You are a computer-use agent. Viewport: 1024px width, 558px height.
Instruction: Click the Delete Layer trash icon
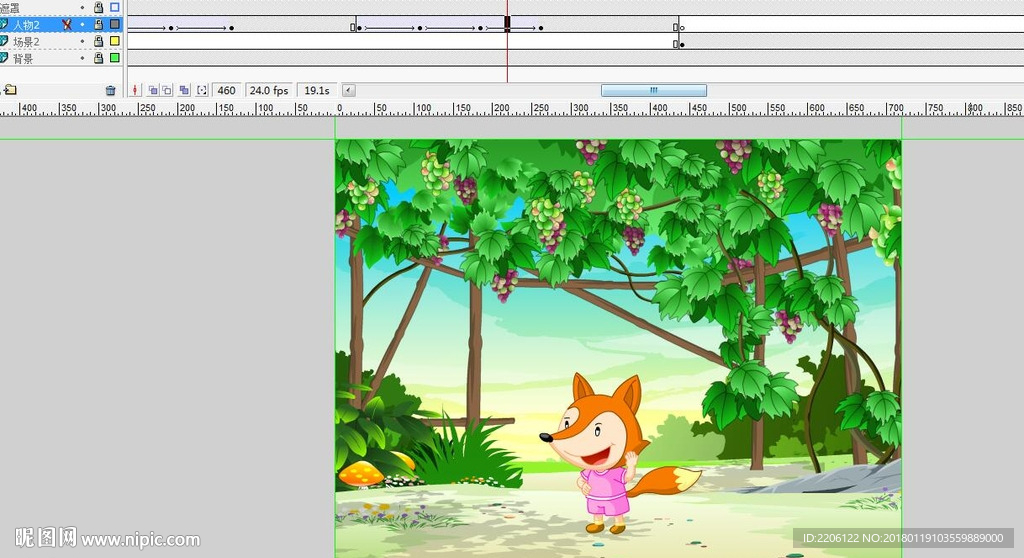[110, 90]
